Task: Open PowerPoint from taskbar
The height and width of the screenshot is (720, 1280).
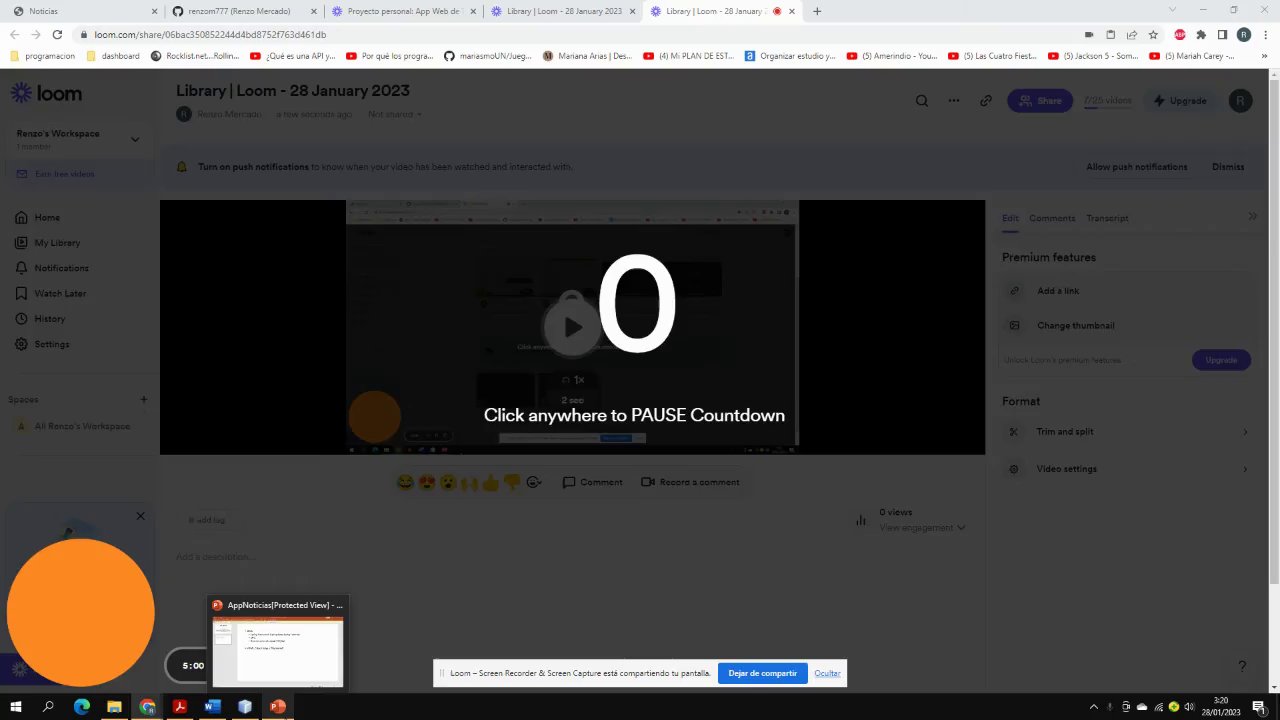Action: (x=278, y=706)
